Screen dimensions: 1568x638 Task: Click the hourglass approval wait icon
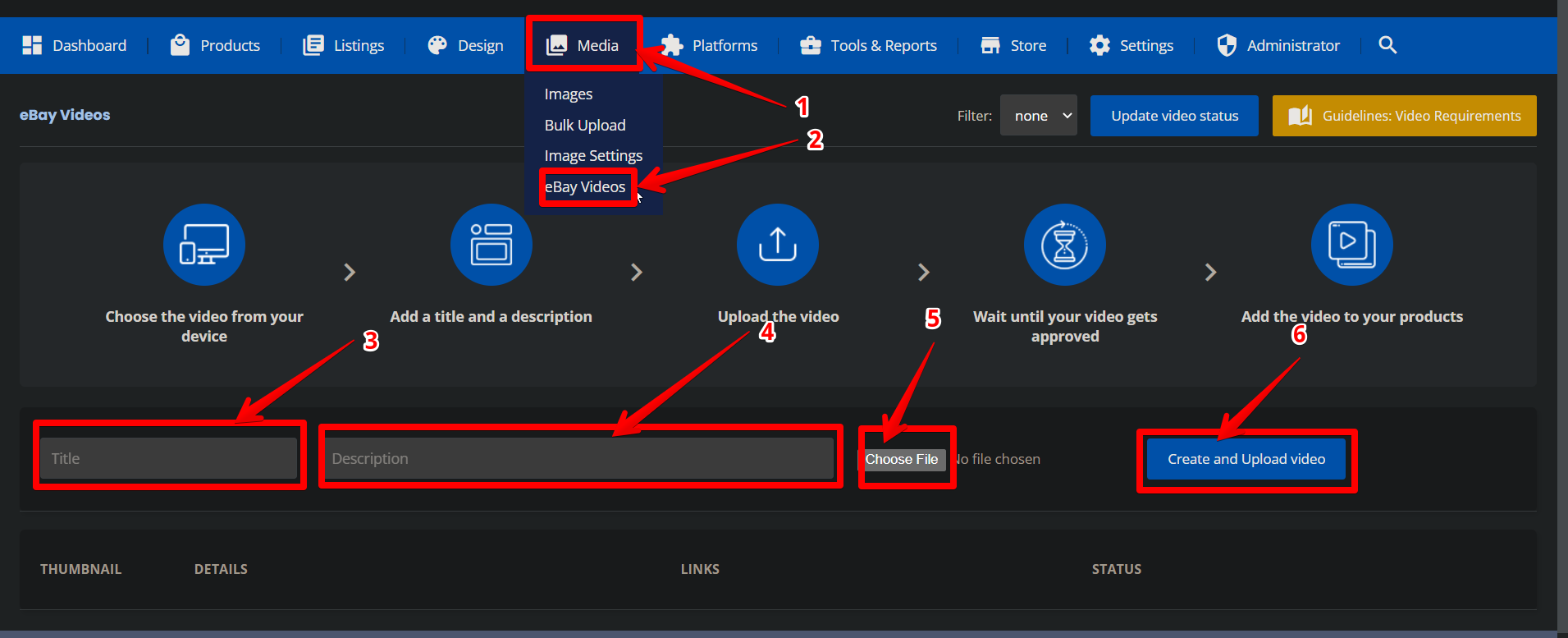click(1065, 245)
